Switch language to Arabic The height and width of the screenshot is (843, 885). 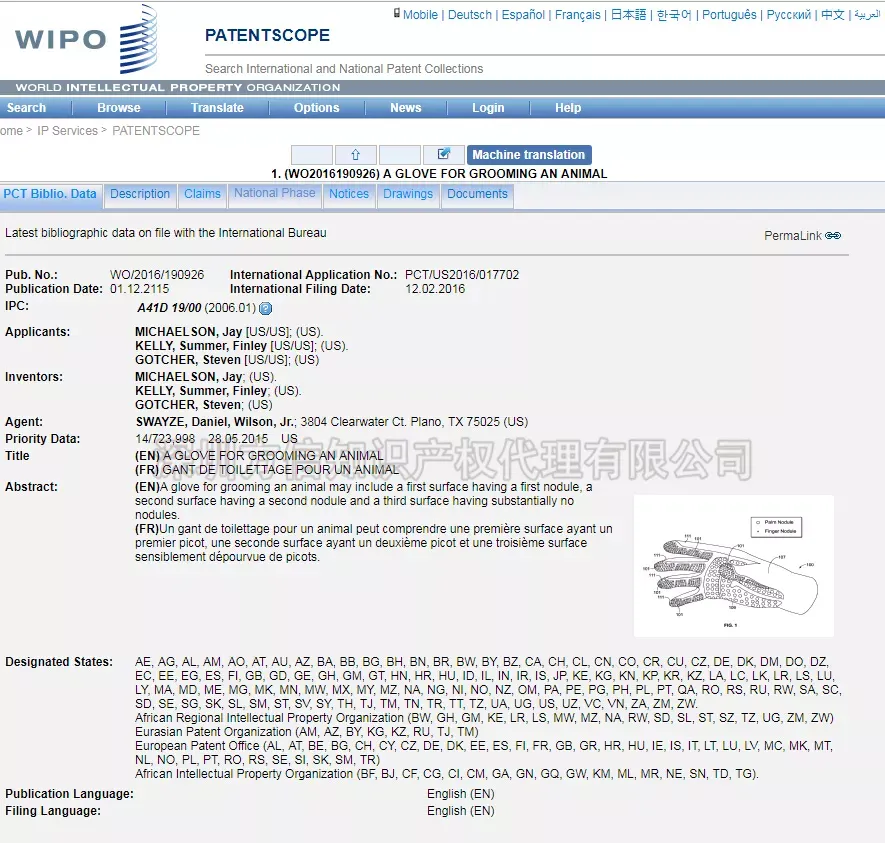[868, 15]
